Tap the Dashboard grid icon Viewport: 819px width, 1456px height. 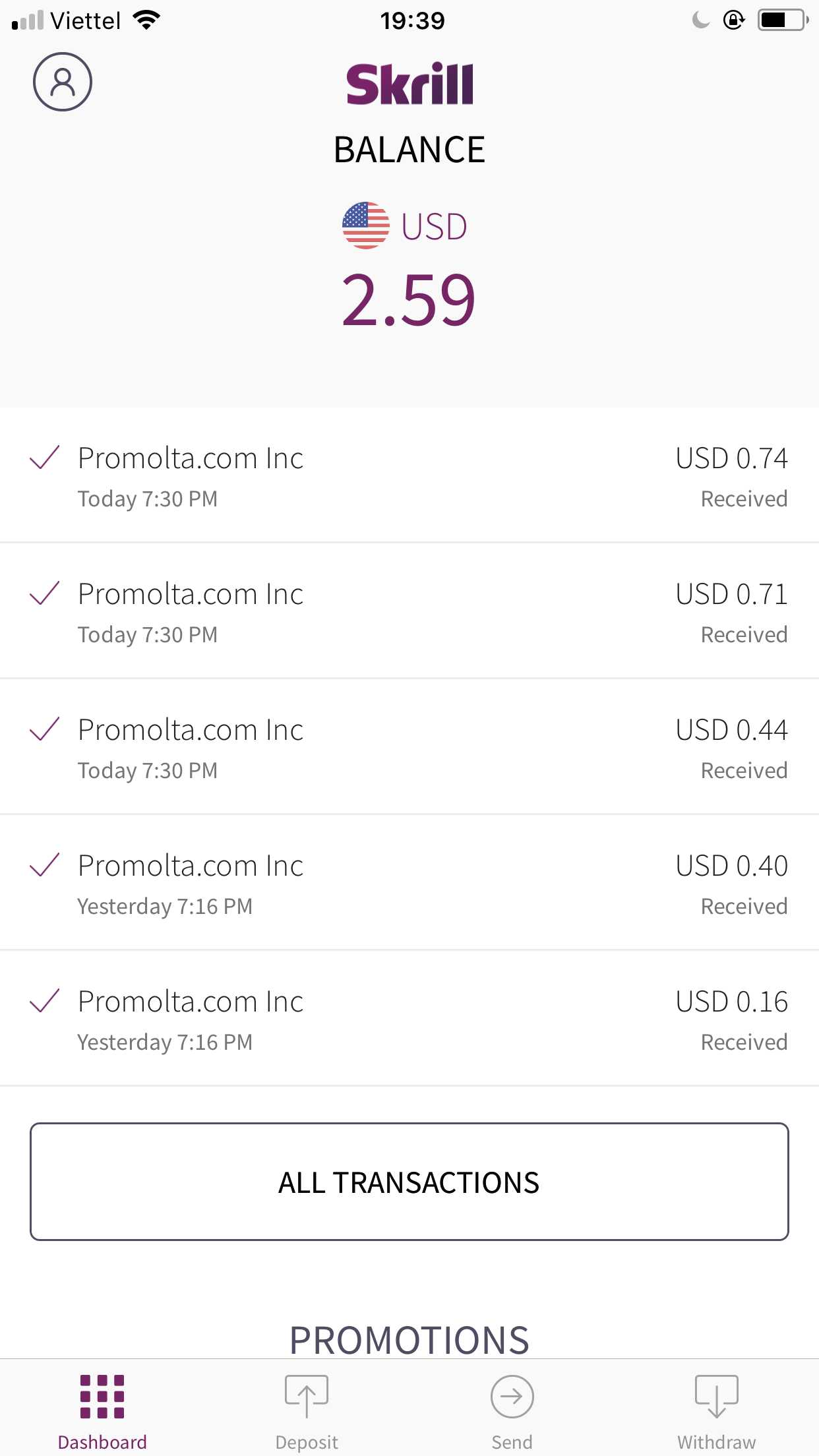102,1396
